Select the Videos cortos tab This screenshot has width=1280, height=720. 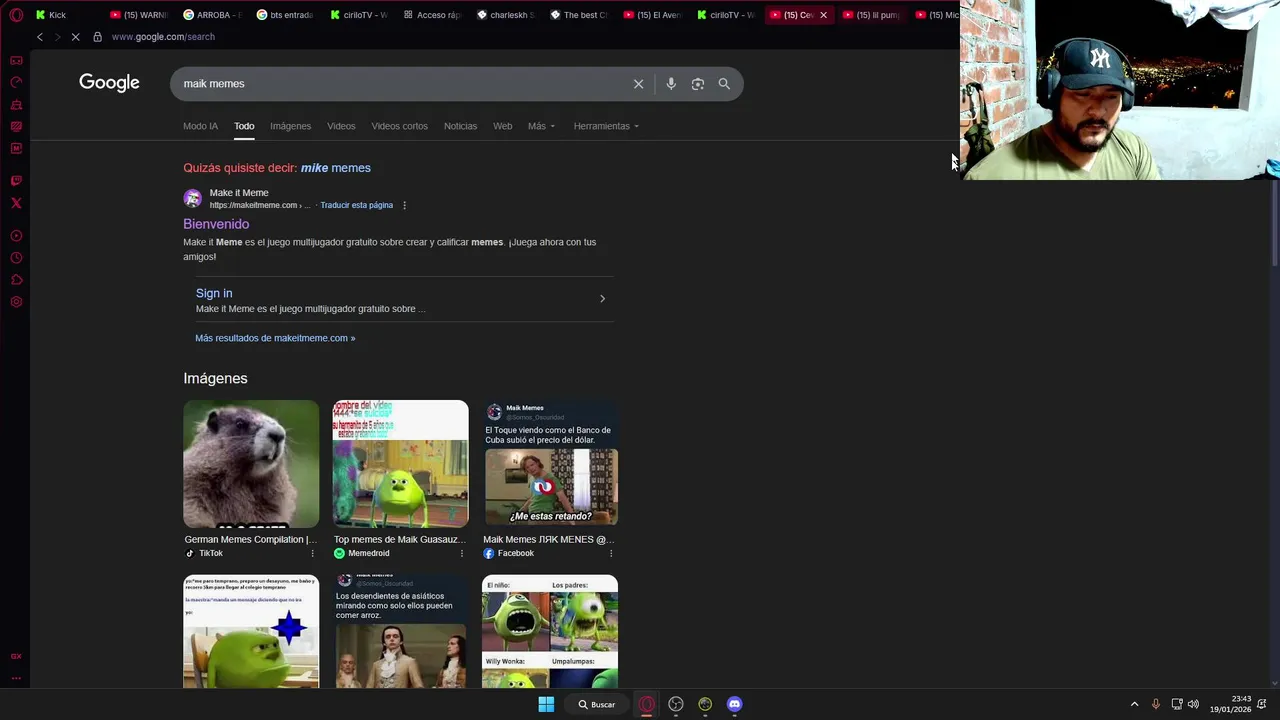coord(399,126)
